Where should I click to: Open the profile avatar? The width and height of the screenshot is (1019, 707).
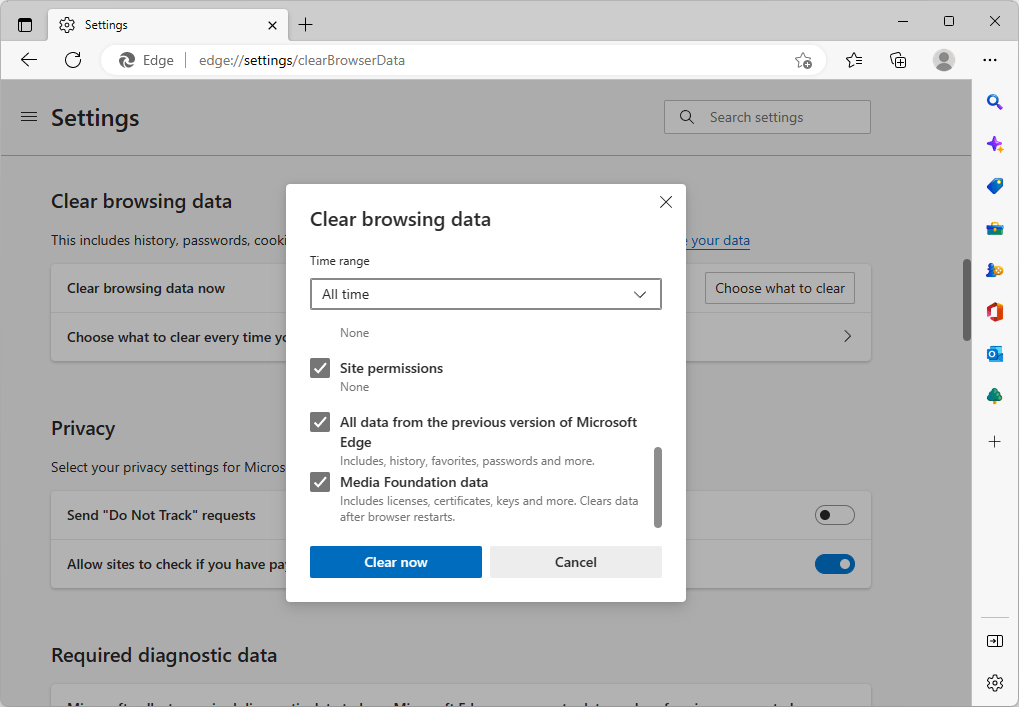click(x=944, y=60)
